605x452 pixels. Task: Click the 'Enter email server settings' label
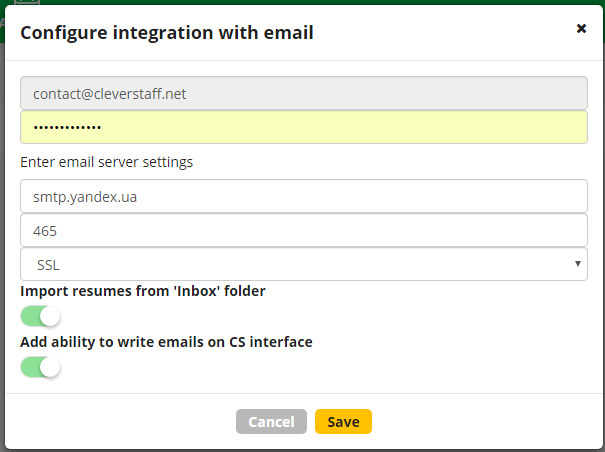tap(106, 162)
